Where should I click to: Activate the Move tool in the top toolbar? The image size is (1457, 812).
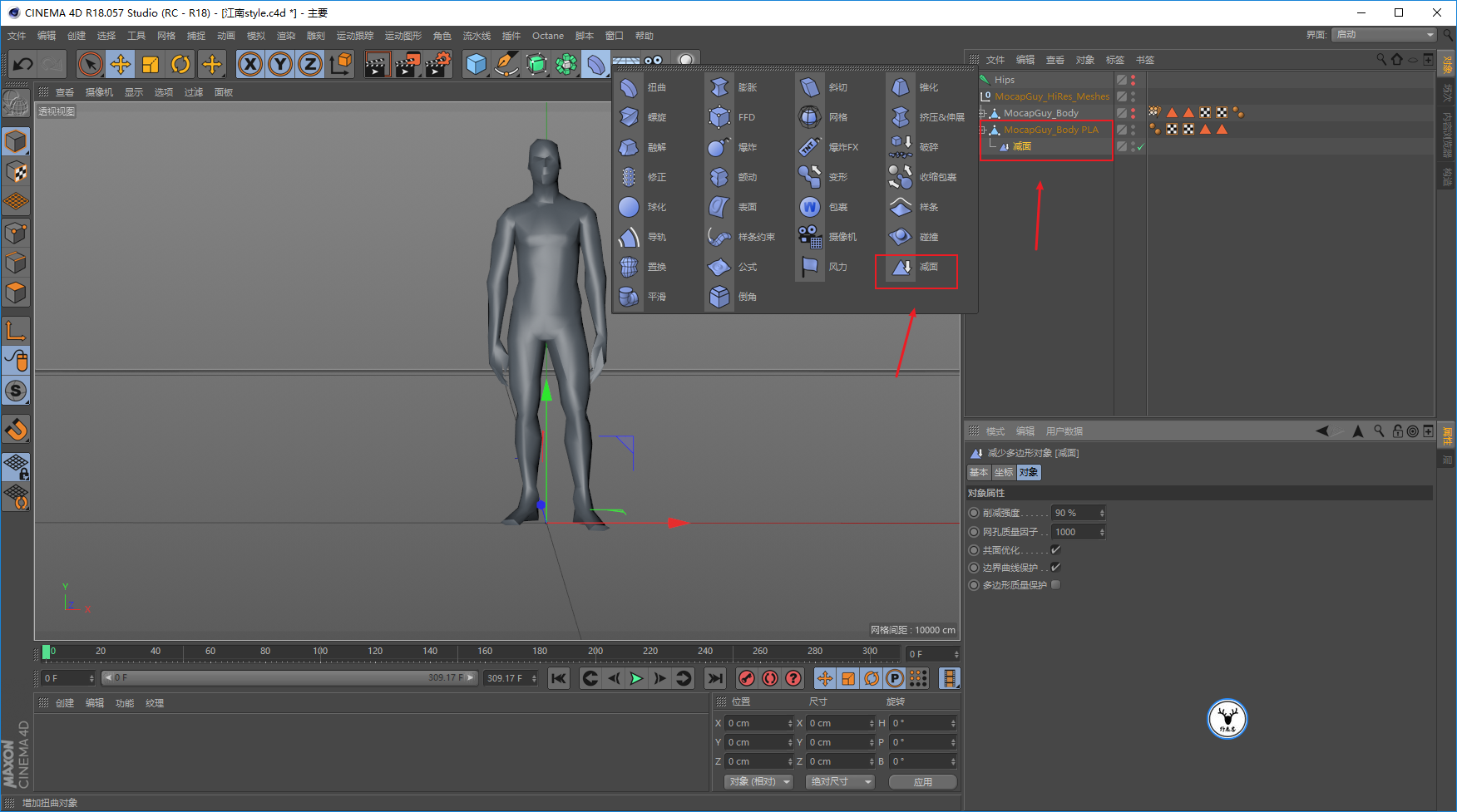(x=121, y=64)
